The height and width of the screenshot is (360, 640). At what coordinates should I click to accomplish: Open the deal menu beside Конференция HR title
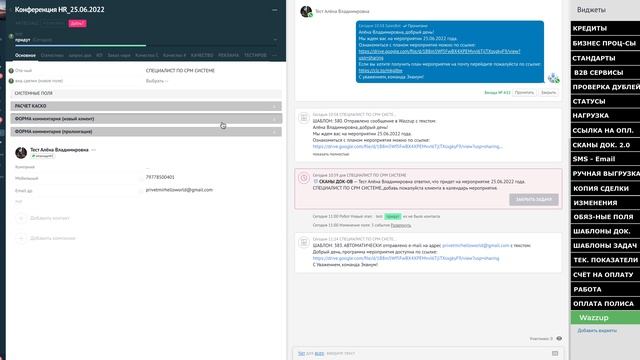[x=275, y=9]
